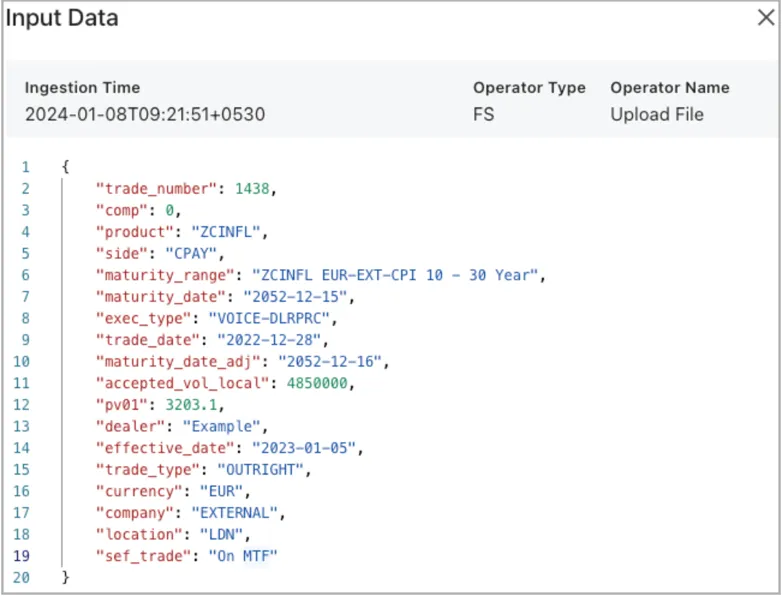Click the "currency" key

coord(139,491)
